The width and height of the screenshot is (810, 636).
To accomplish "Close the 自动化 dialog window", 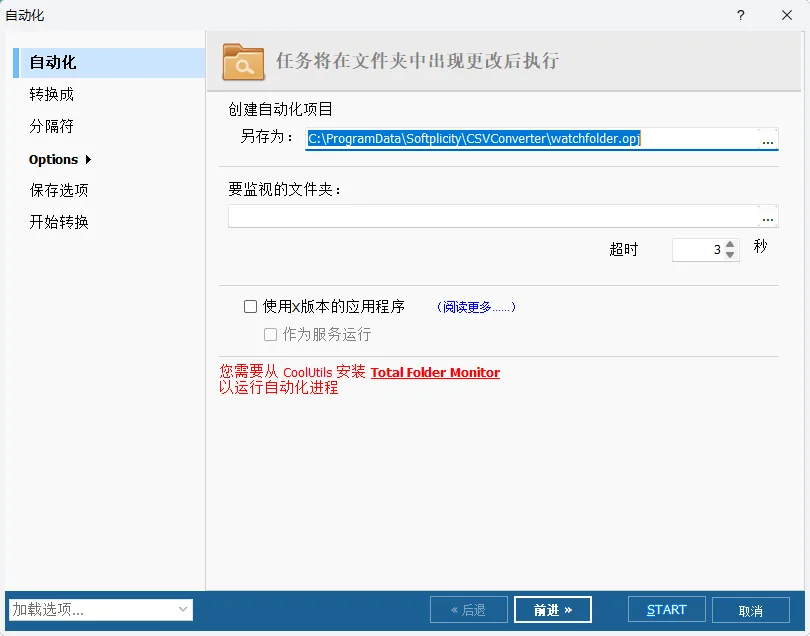I will click(787, 15).
